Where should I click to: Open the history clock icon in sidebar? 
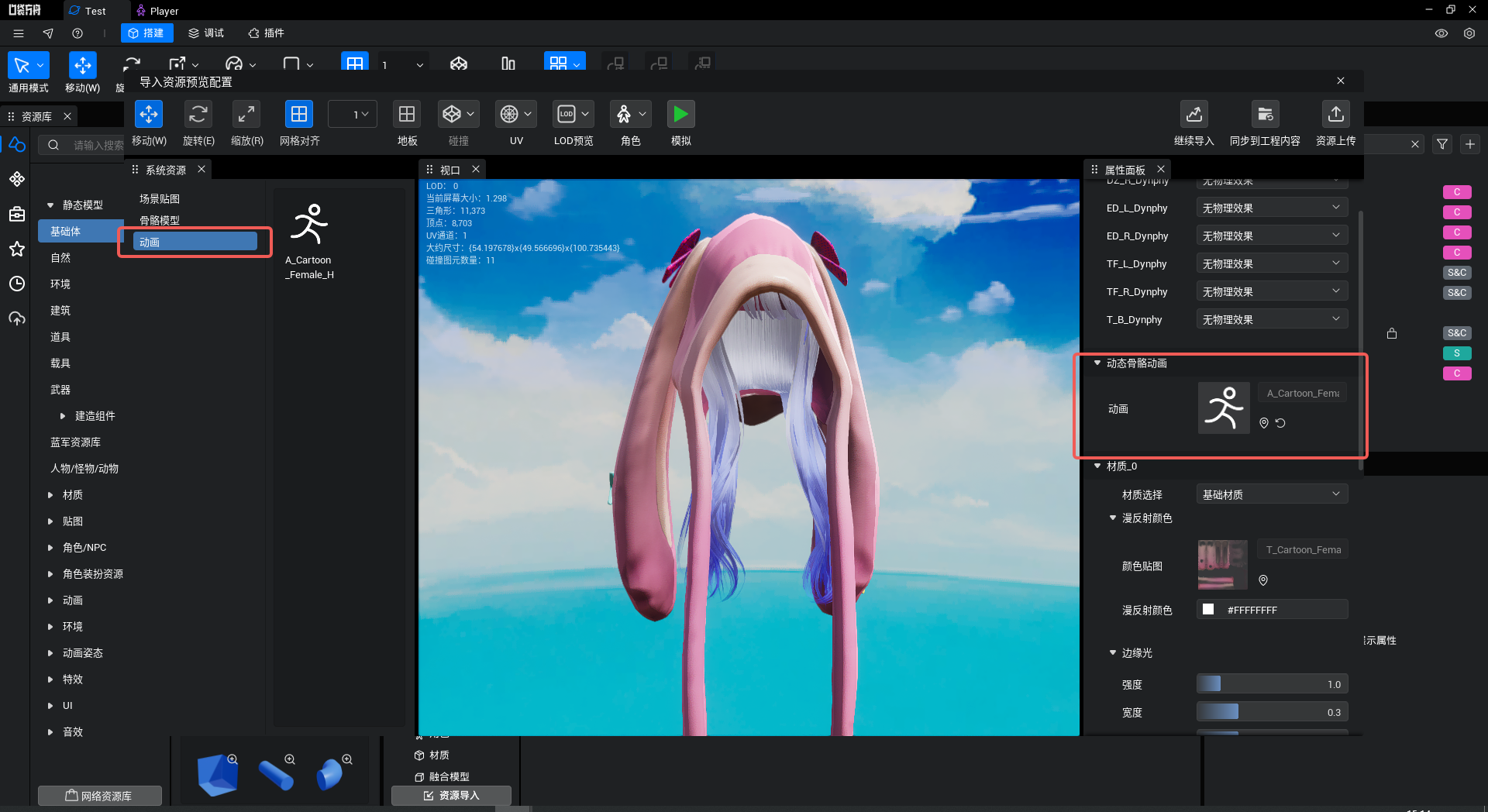tap(17, 284)
